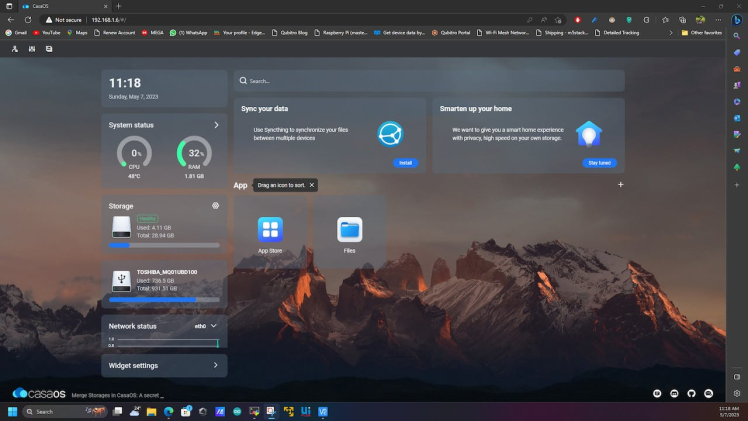Open Microsoft Store from taskbar
The image size is (748, 421).
186,411
